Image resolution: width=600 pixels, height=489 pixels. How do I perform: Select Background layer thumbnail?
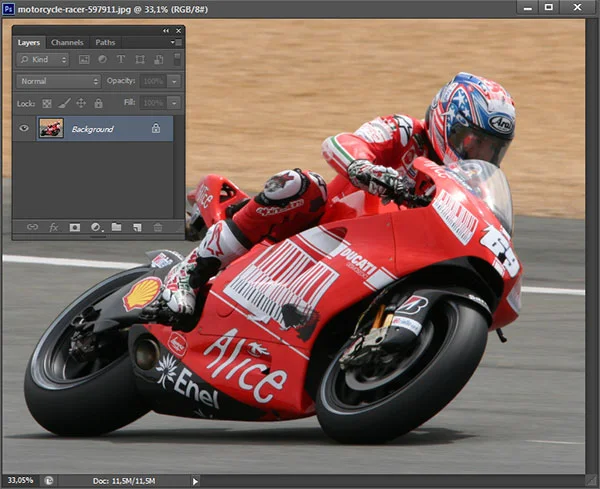(x=51, y=129)
